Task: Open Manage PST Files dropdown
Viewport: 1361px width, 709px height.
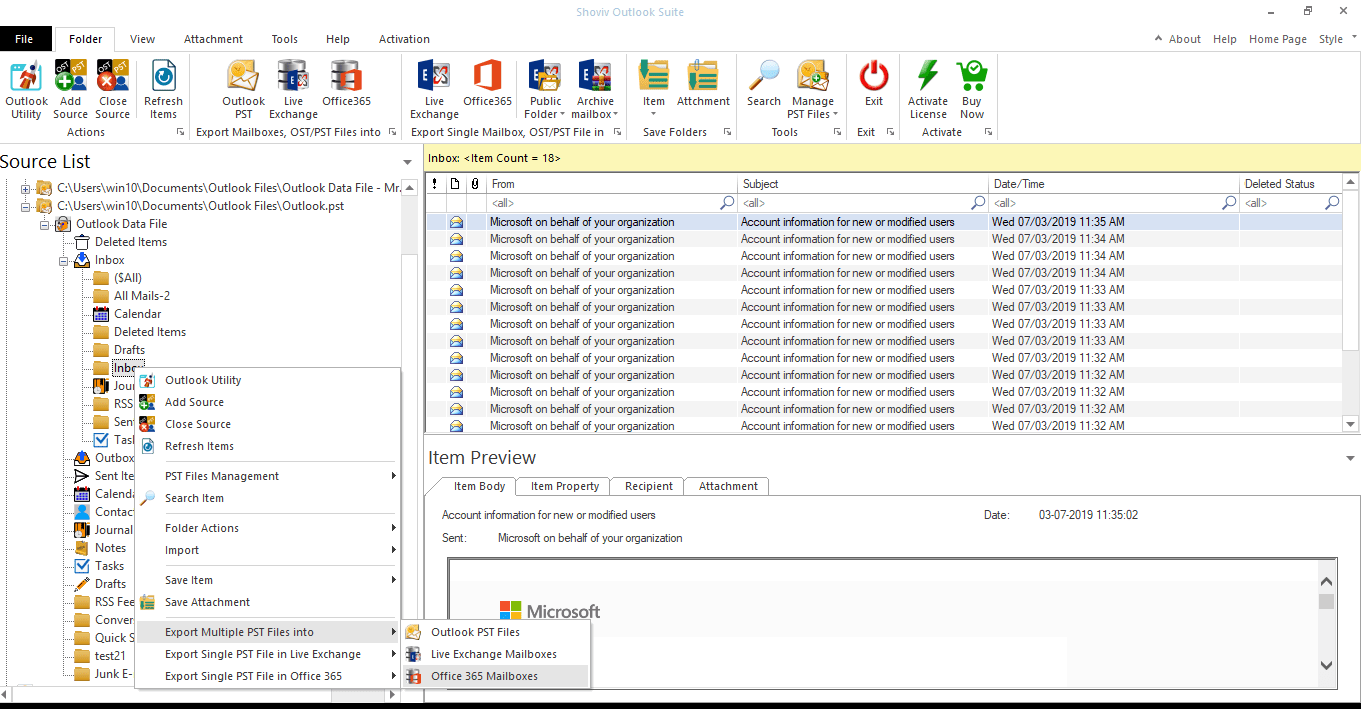Action: (813, 89)
